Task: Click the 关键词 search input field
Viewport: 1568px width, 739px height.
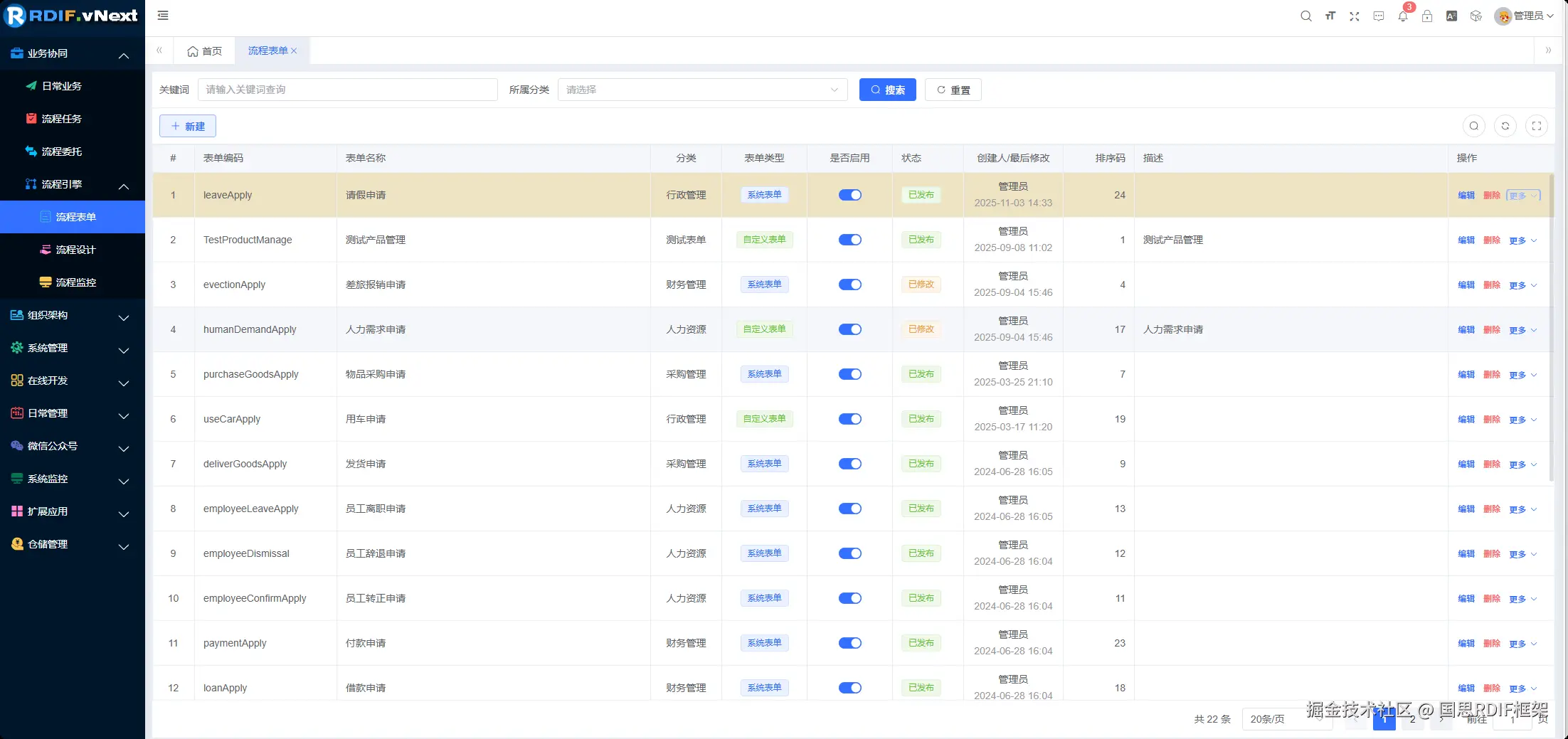Action: pos(347,90)
